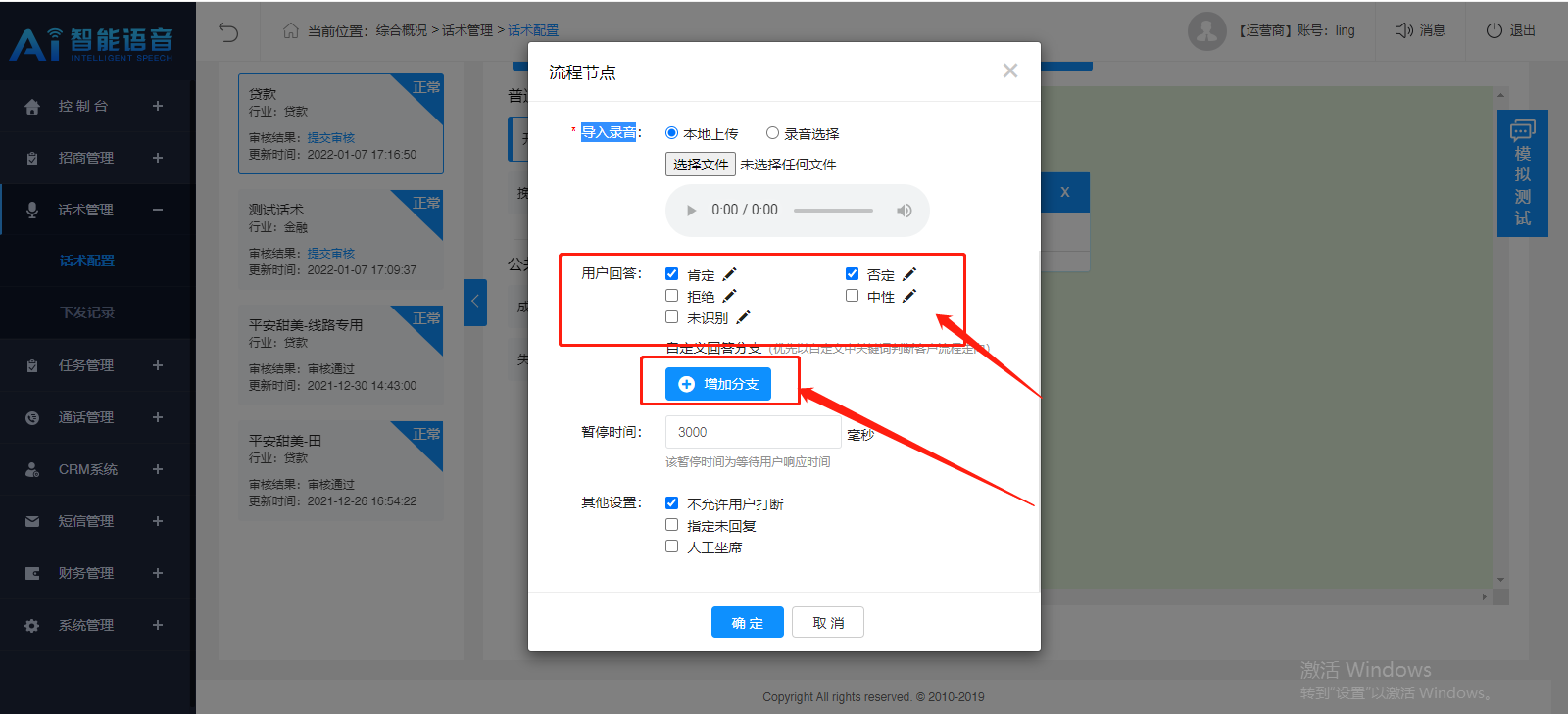Viewport: 1568px width, 714px height.
Task: Edit the 否定 answer pencil icon
Action: click(909, 274)
